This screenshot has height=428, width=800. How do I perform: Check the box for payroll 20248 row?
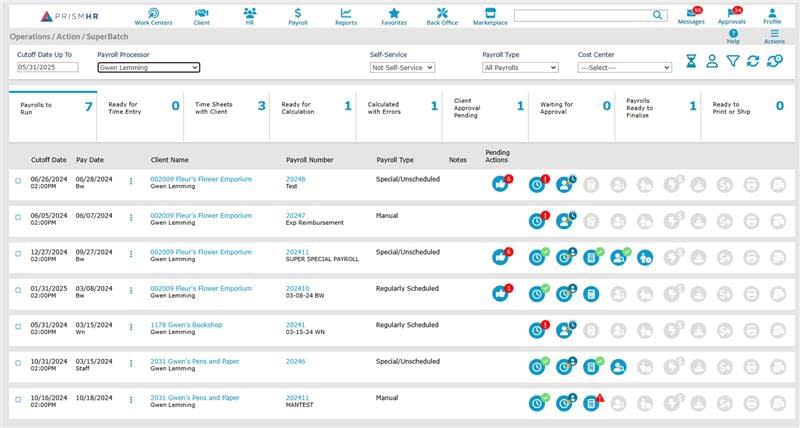(x=18, y=180)
